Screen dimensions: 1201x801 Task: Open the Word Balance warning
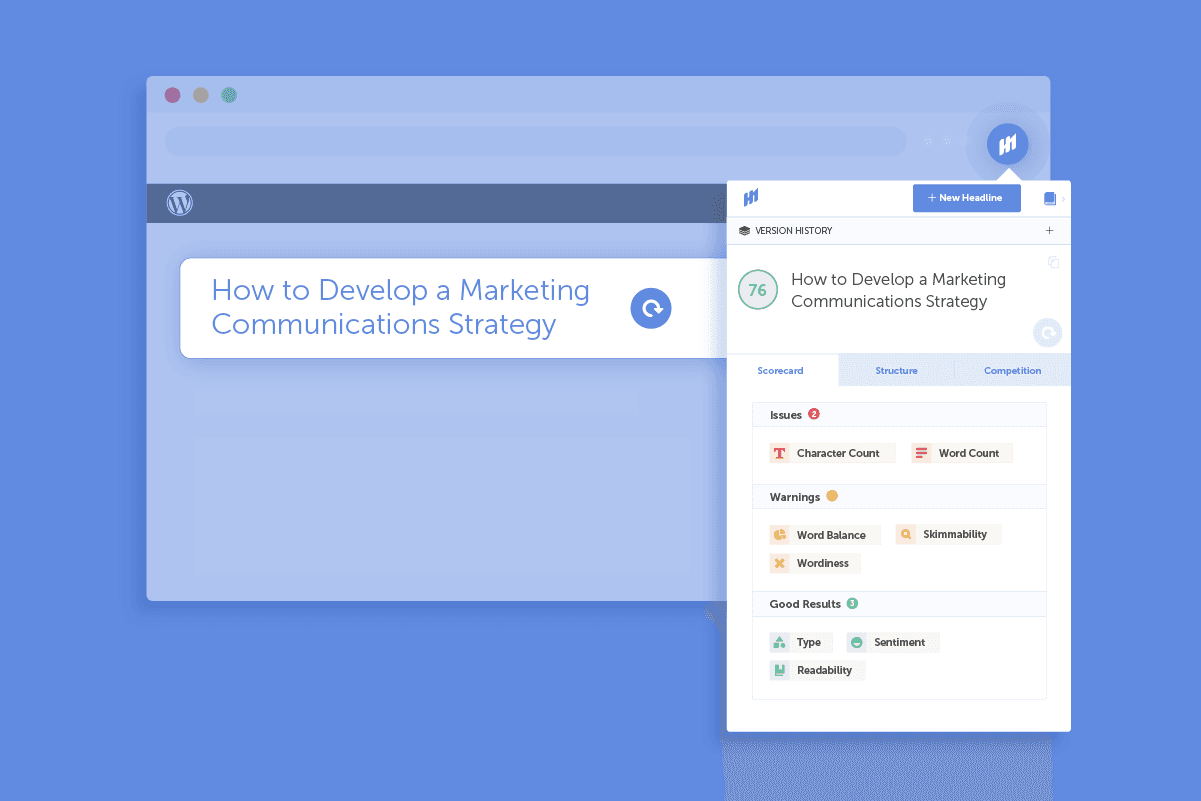(x=825, y=535)
